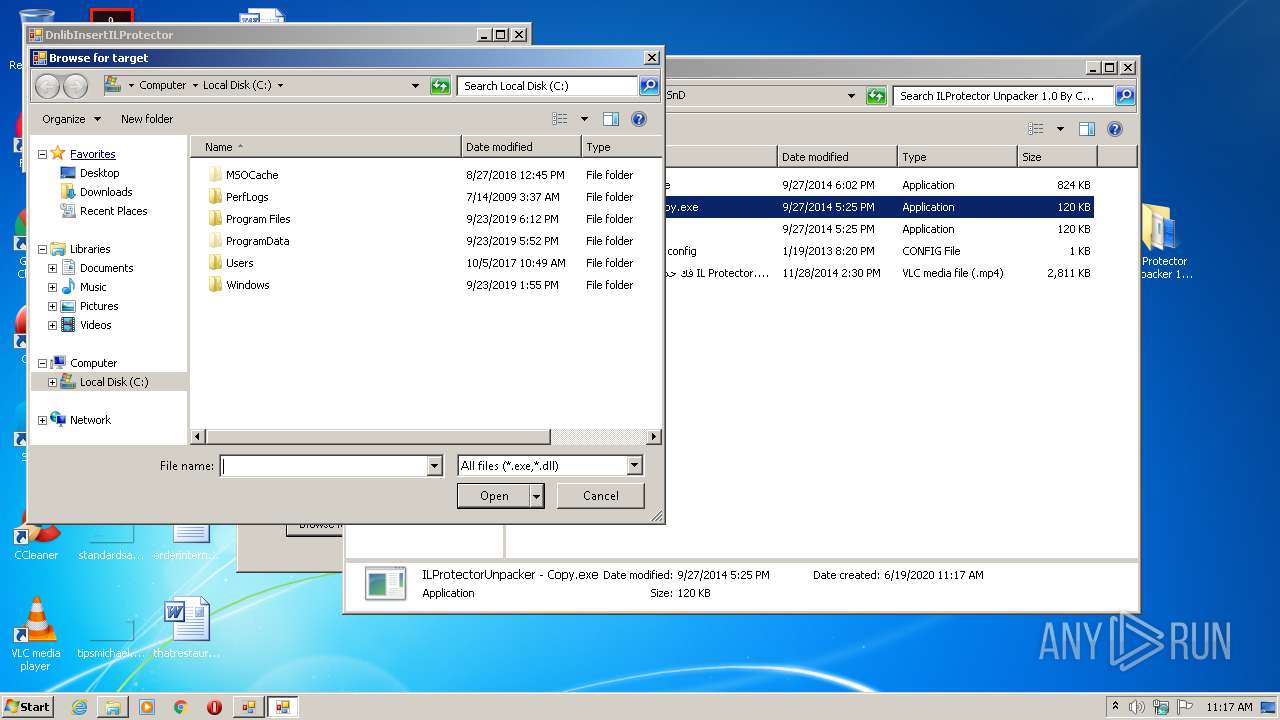The width and height of the screenshot is (1280, 720).
Task: Expand the Videos library node
Action: pos(53,325)
